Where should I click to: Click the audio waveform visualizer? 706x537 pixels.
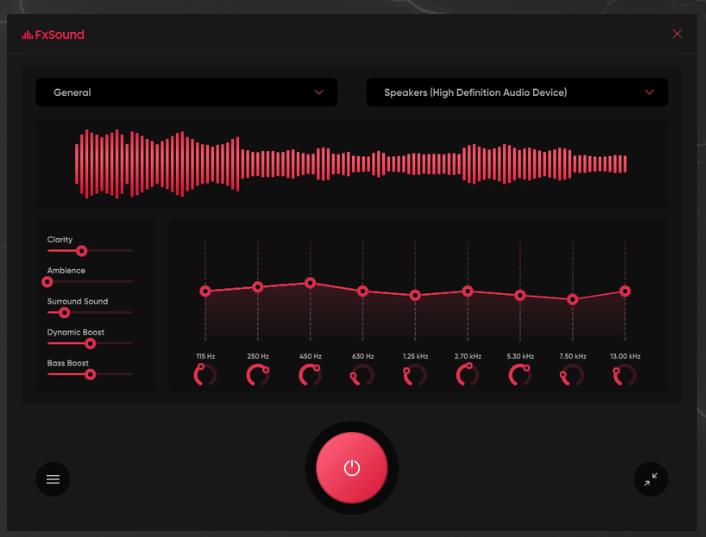(x=351, y=164)
